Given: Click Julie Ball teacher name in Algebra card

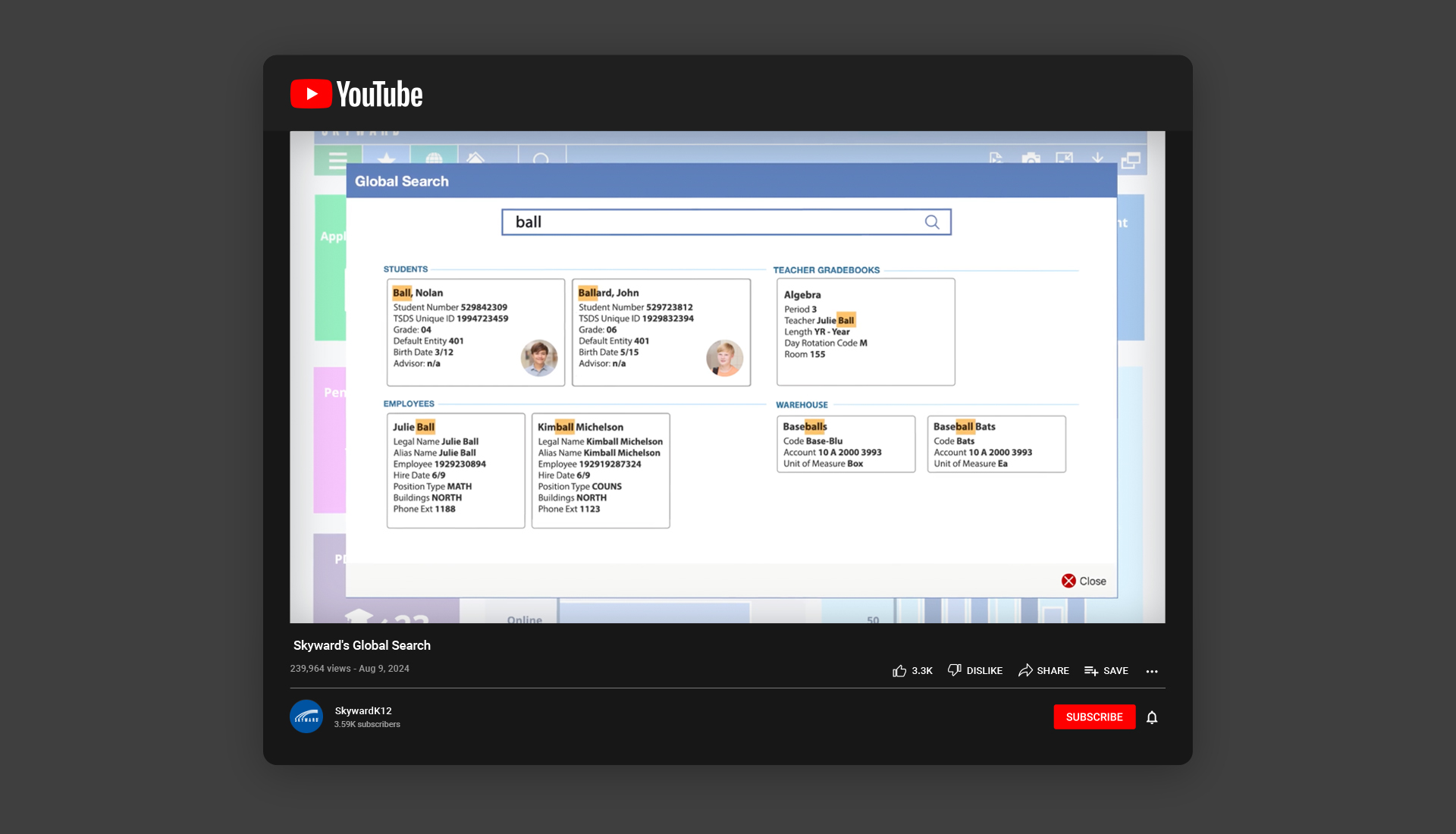Looking at the screenshot, I should pyautogui.click(x=836, y=321).
